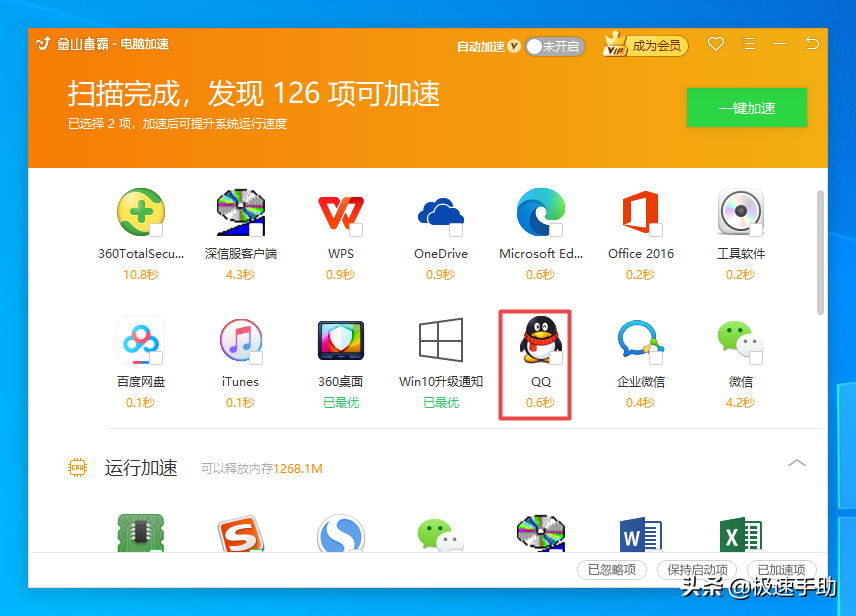Screen dimensions: 856x616
Task: Toggle the 自动加速 switch
Action: [x=555, y=46]
